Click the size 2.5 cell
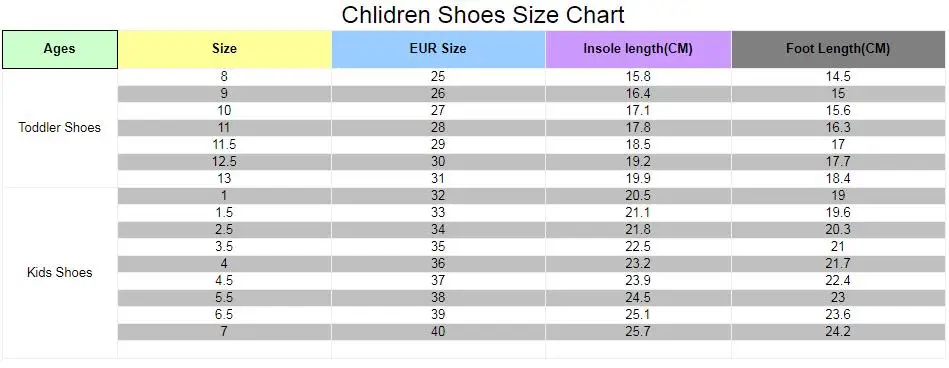The image size is (949, 368). pyautogui.click(x=225, y=229)
